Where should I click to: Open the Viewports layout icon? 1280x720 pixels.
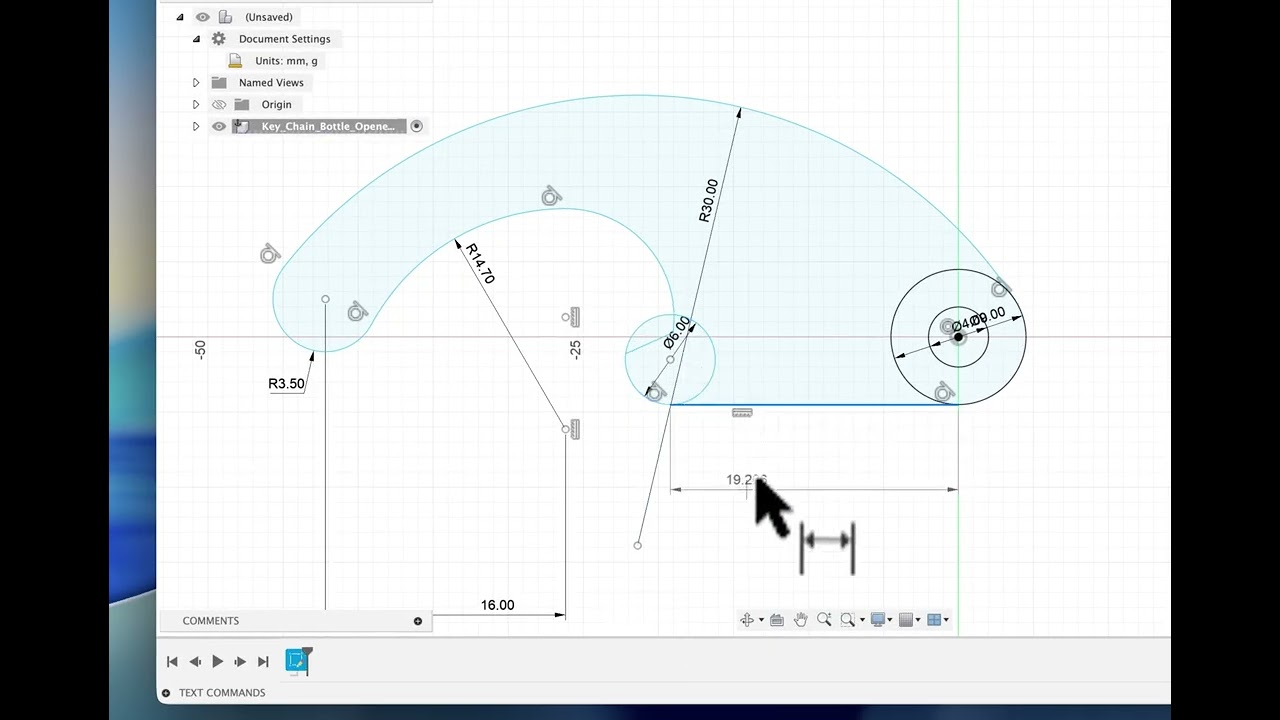coord(933,620)
